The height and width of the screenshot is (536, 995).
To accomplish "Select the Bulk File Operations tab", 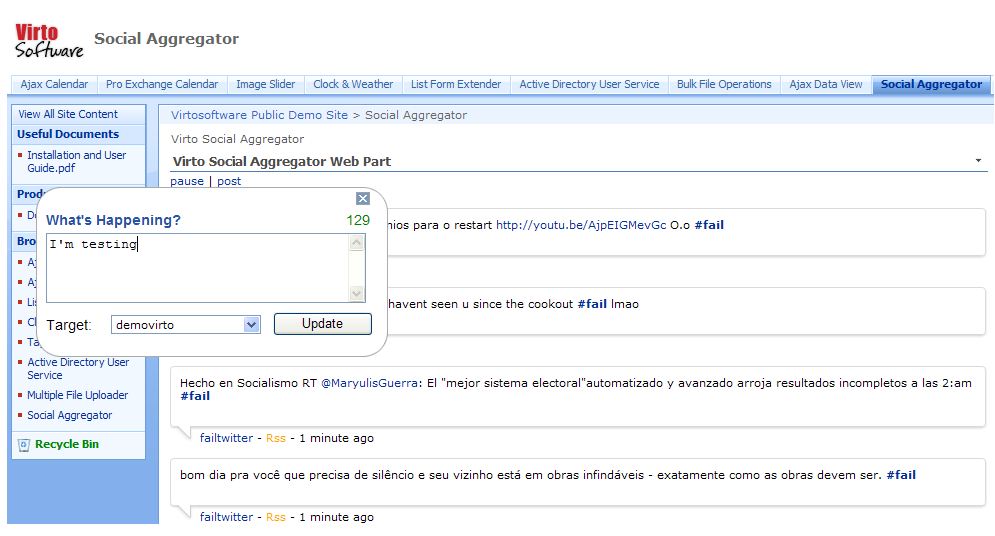I will [724, 85].
